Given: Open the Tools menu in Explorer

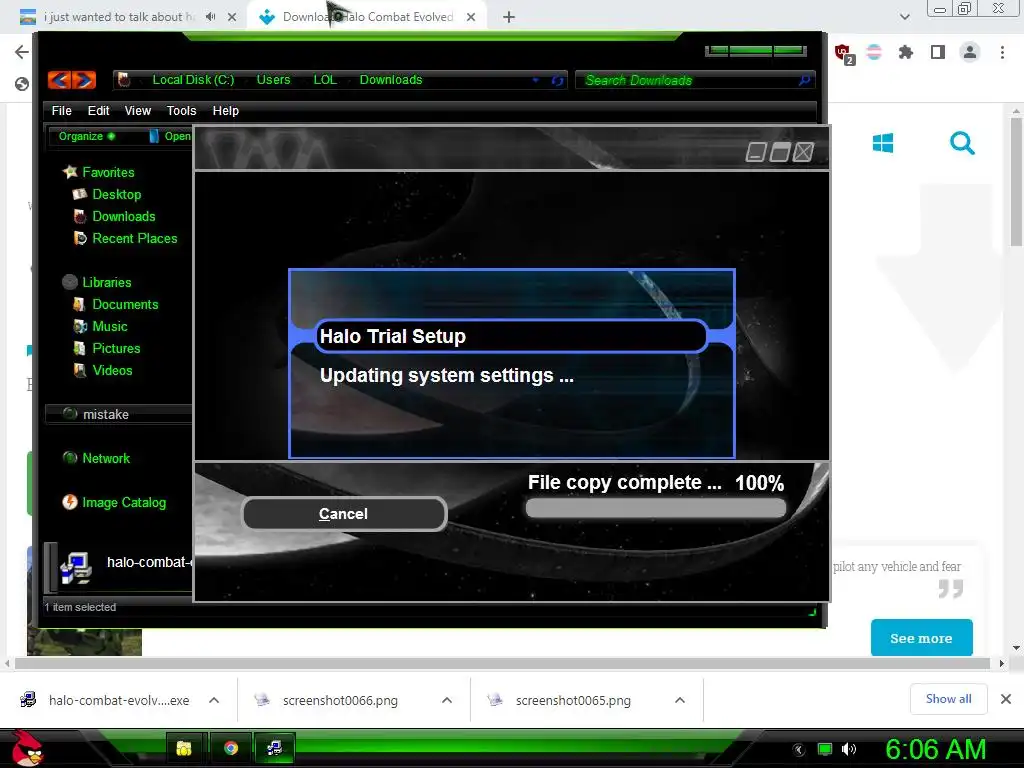Looking at the screenshot, I should tap(182, 110).
